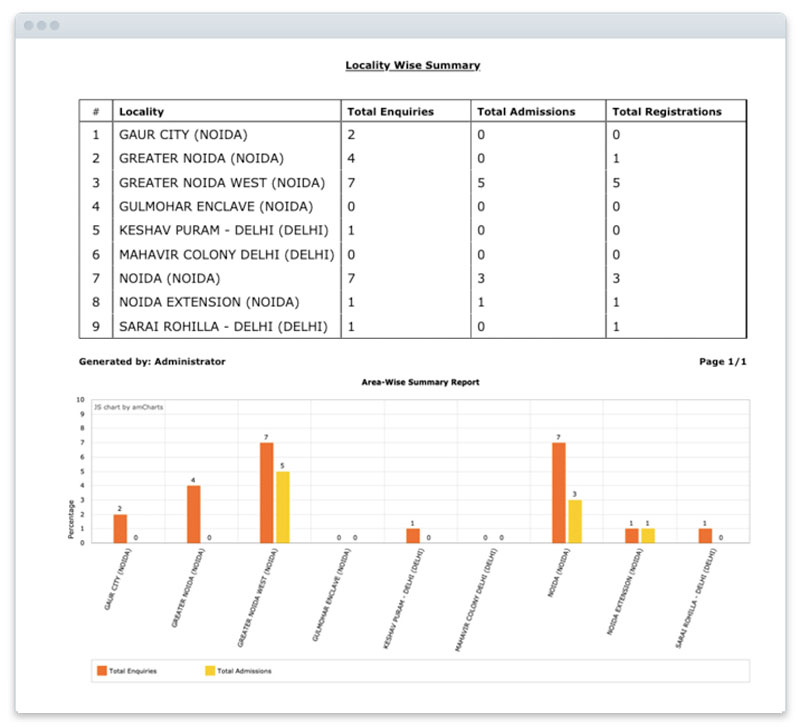Click the Total Admissions legend label

point(244,671)
